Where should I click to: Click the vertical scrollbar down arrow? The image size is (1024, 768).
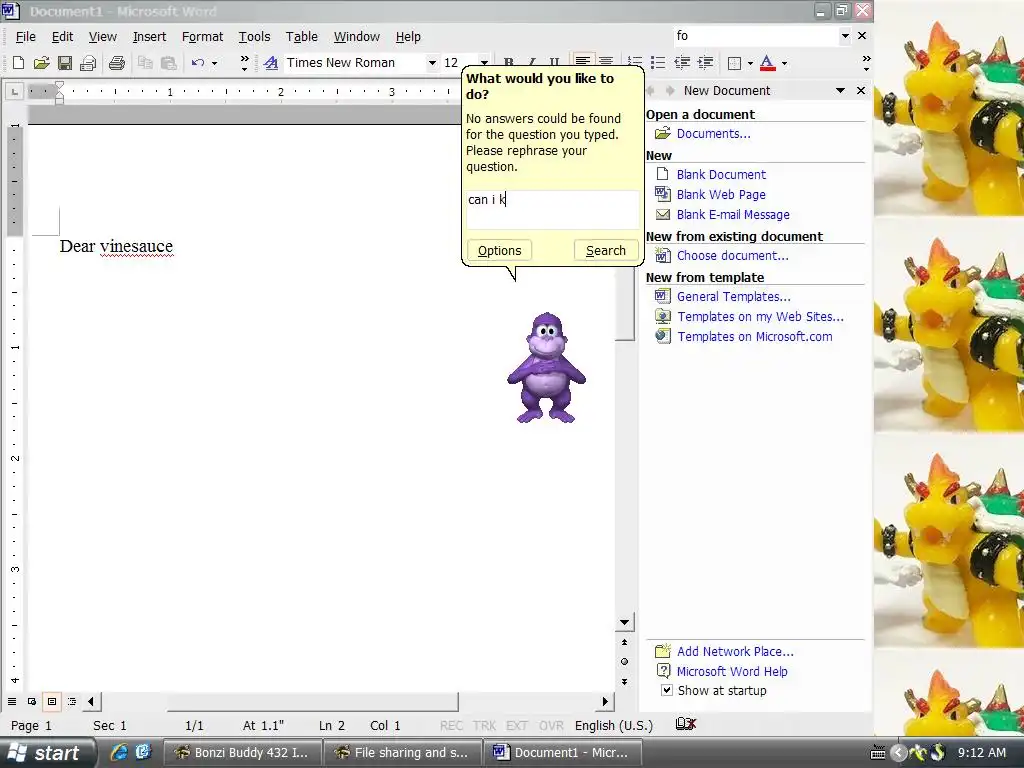pos(624,622)
